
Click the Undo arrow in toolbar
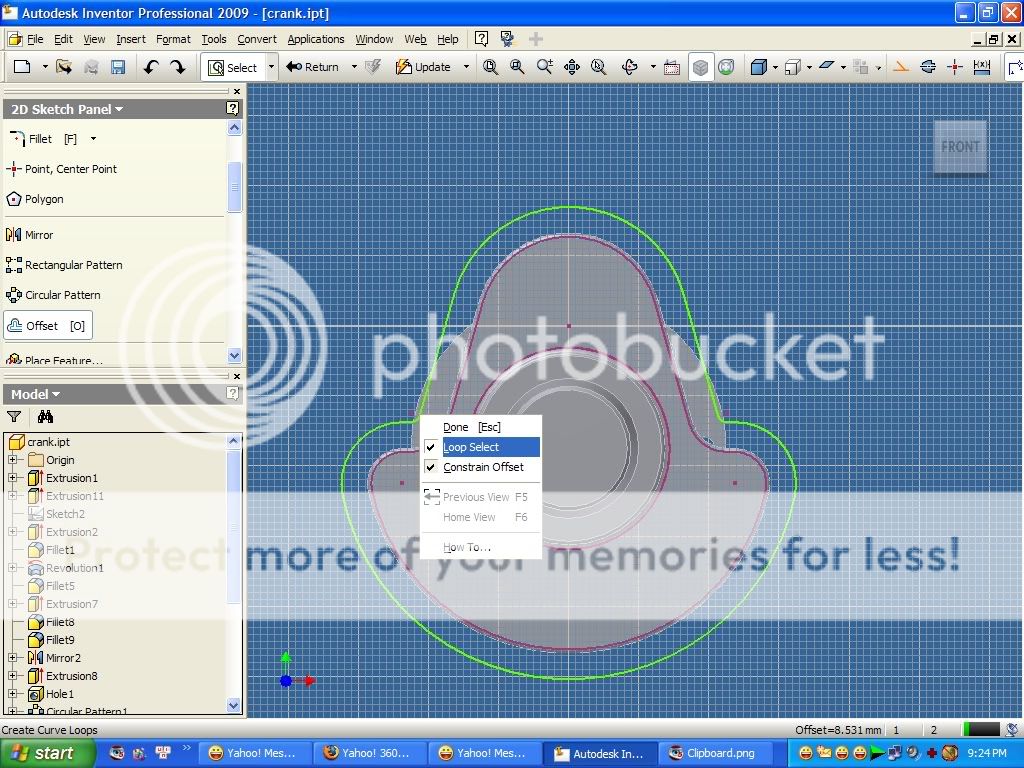(151, 67)
